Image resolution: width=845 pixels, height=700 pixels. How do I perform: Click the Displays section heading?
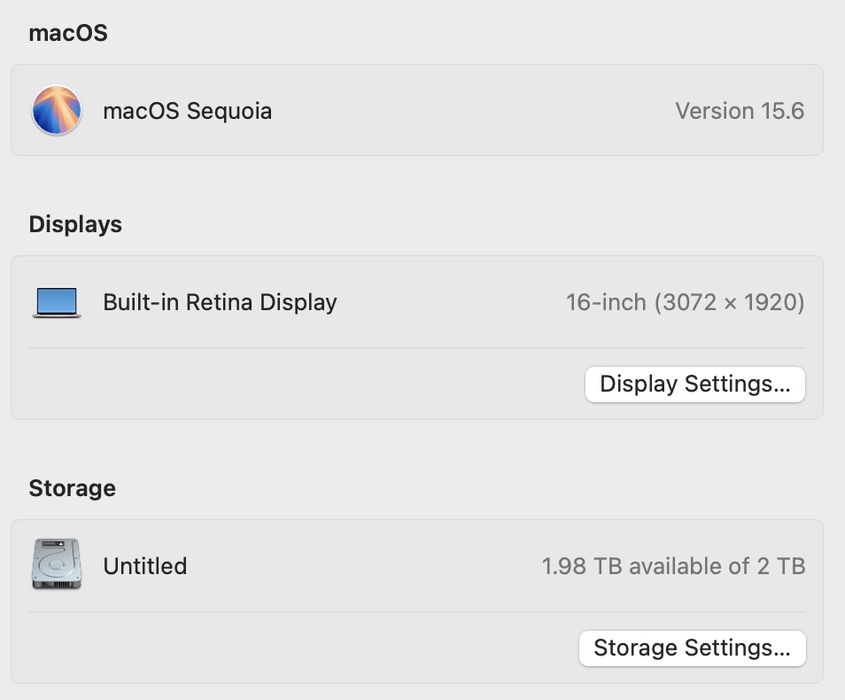coord(75,224)
